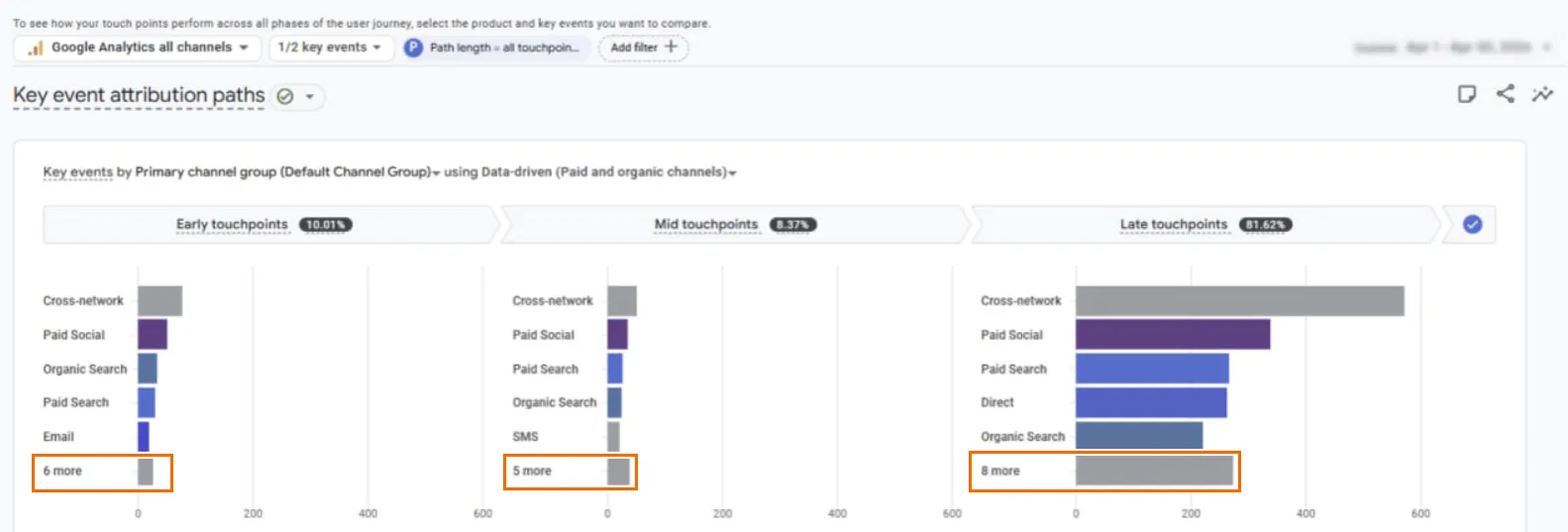Screen dimensions: 1568x532
Task: Expand the 1/2 key events dropdown
Action: [331, 48]
